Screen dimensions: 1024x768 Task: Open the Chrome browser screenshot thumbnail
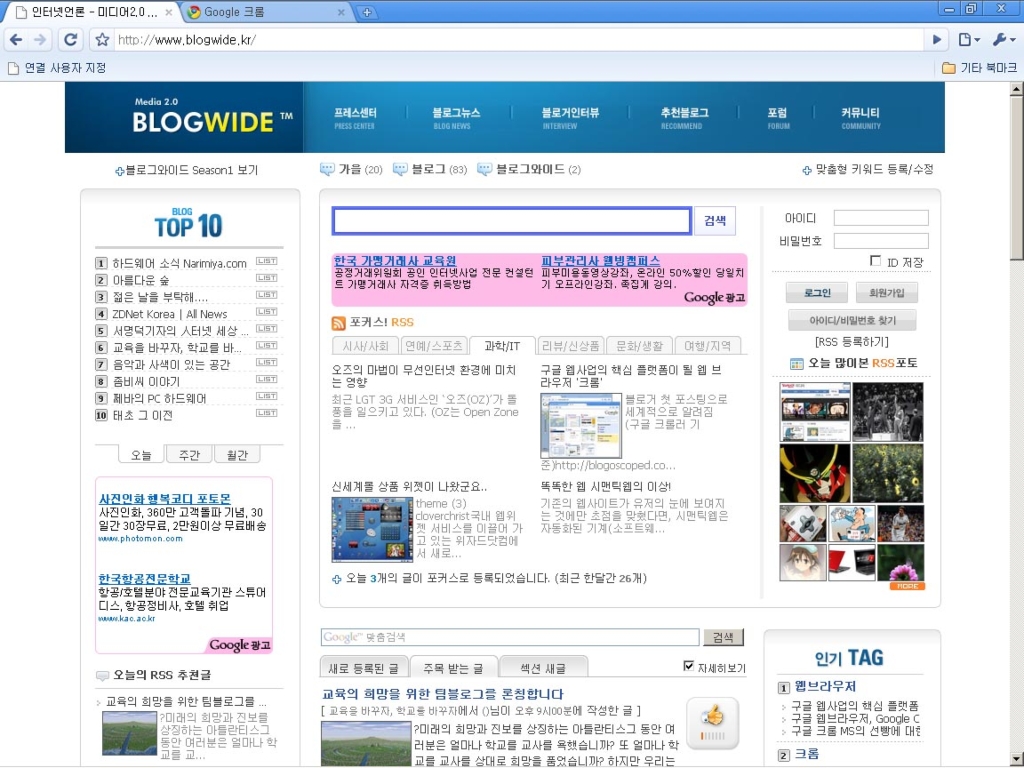click(581, 426)
